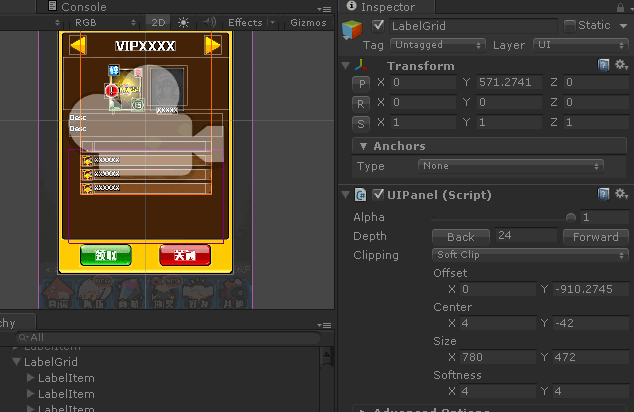Edit the Depth value 24 field
The width and height of the screenshot is (634, 412).
pyautogui.click(x=526, y=236)
